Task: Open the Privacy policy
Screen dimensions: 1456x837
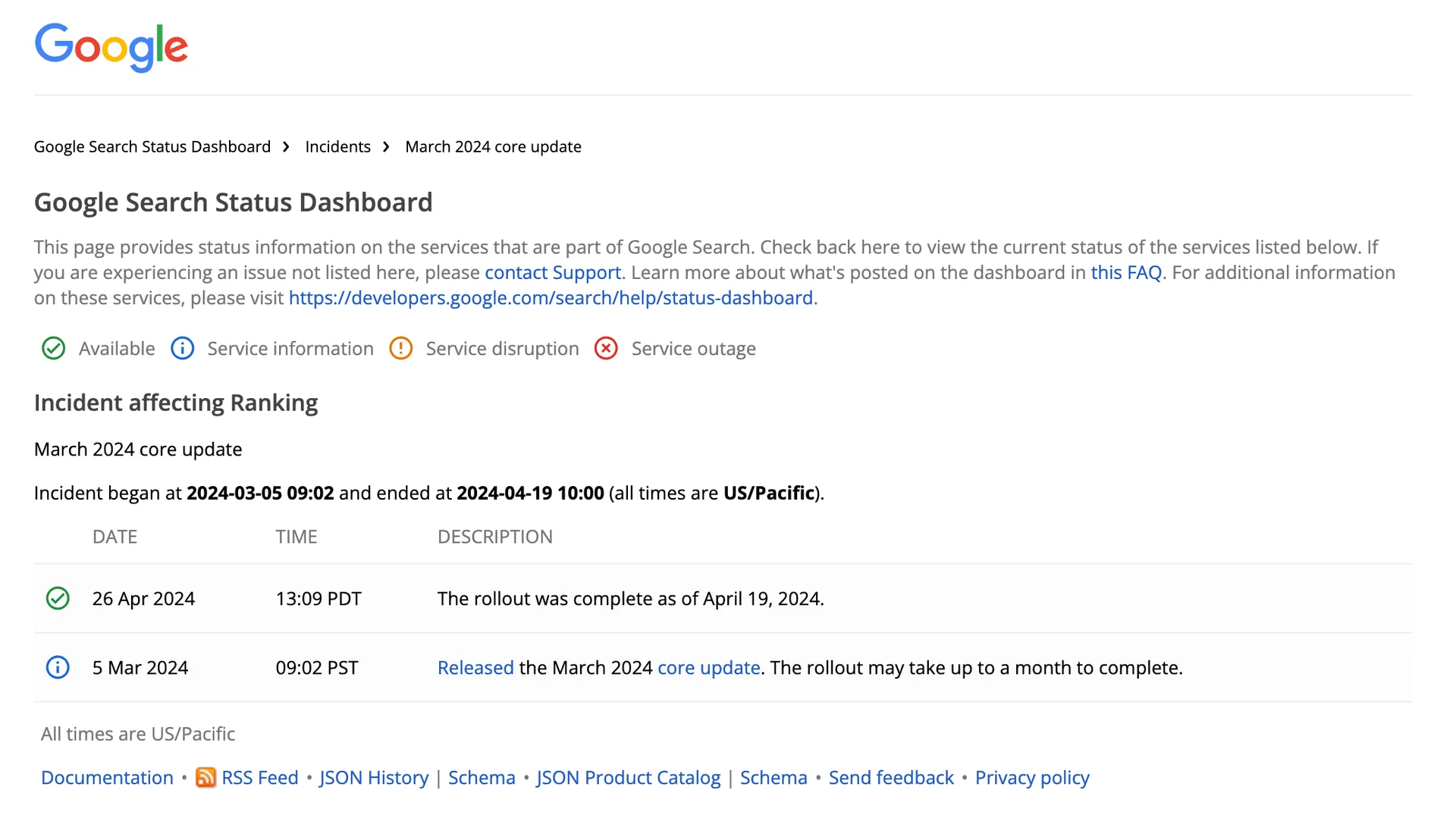Action: (x=1031, y=778)
